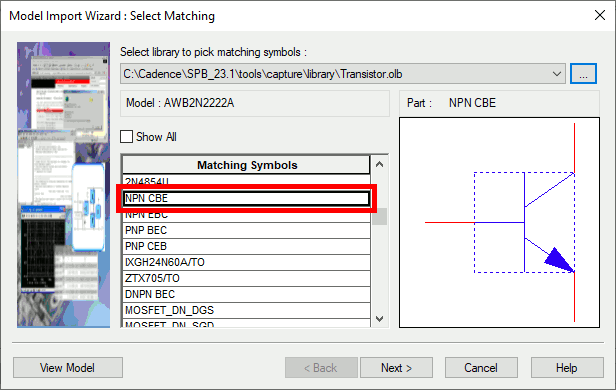Image resolution: width=616 pixels, height=390 pixels.
Task: Click the Cancel button
Action: point(481,368)
